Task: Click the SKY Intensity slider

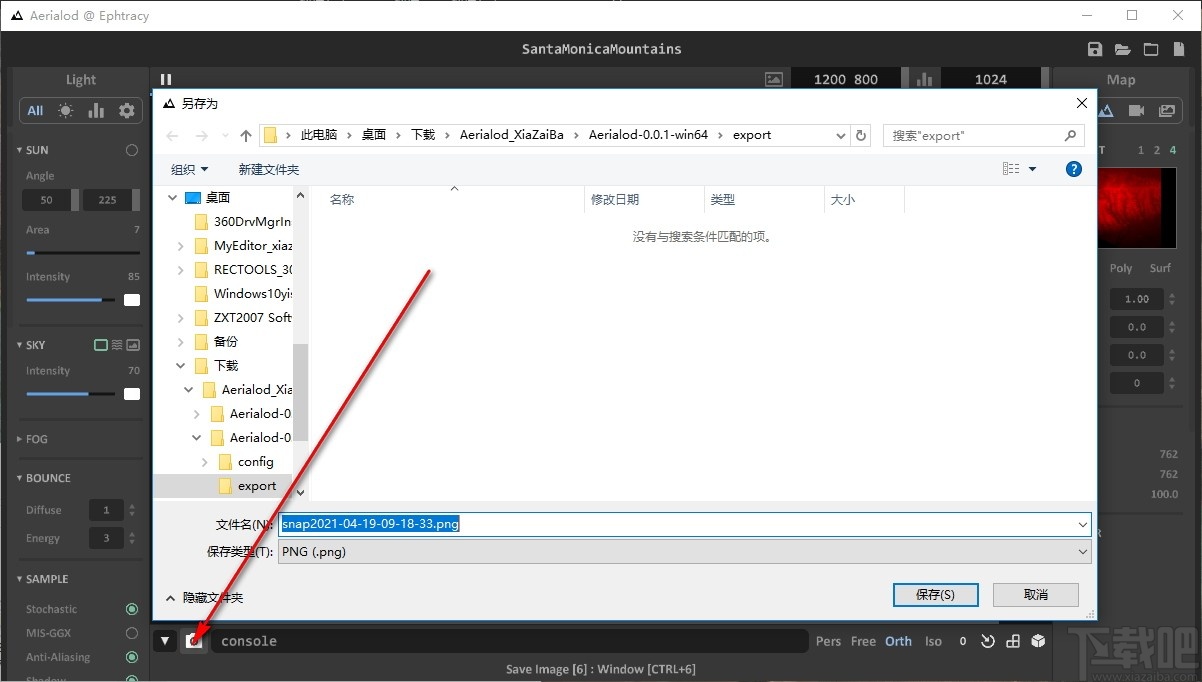Action: pos(70,394)
